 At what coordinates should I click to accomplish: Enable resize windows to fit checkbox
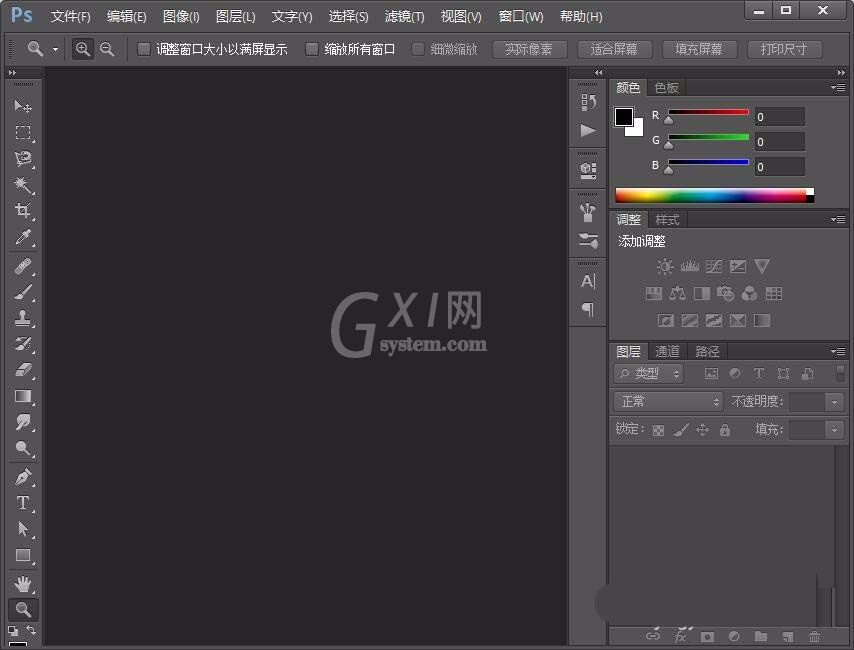pos(144,49)
